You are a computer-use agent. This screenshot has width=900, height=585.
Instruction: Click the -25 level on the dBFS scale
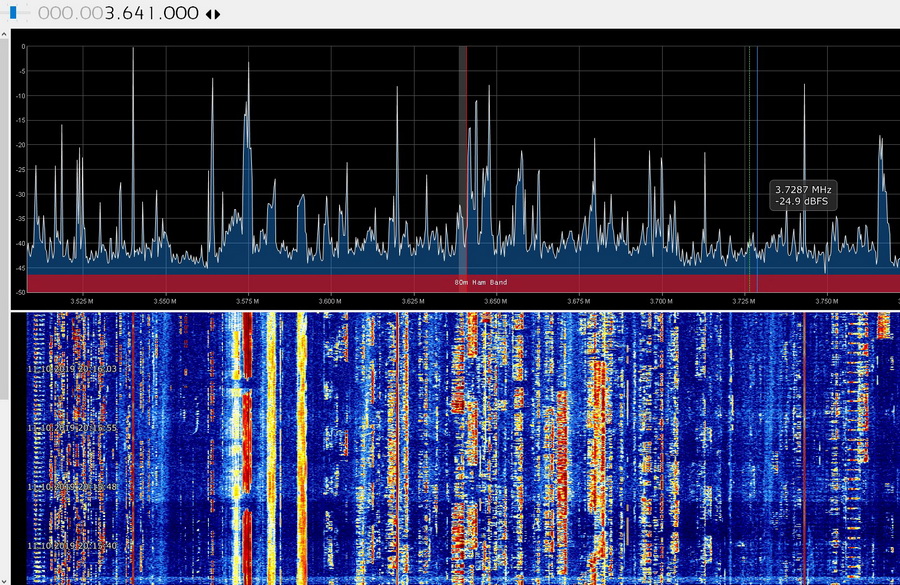20,170
